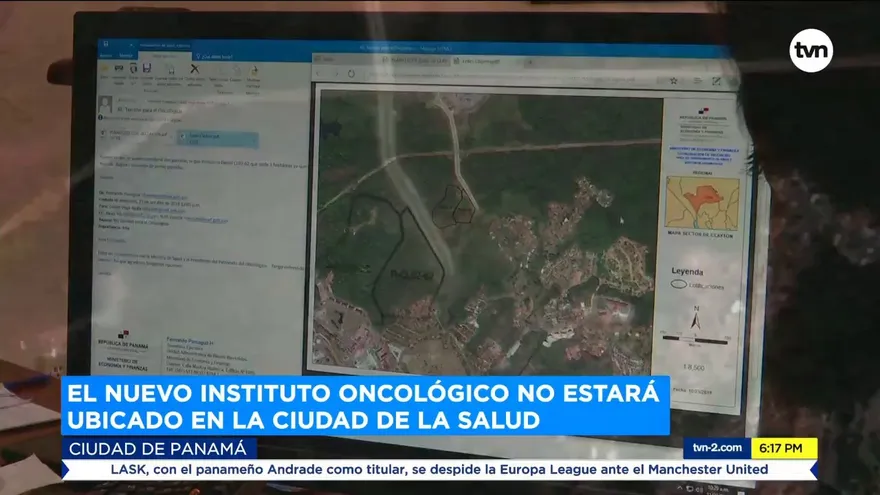This screenshot has height=495, width=880.
Task: Click the floppy-disk Save icon in Outlook ribbon
Action: coord(147,68)
